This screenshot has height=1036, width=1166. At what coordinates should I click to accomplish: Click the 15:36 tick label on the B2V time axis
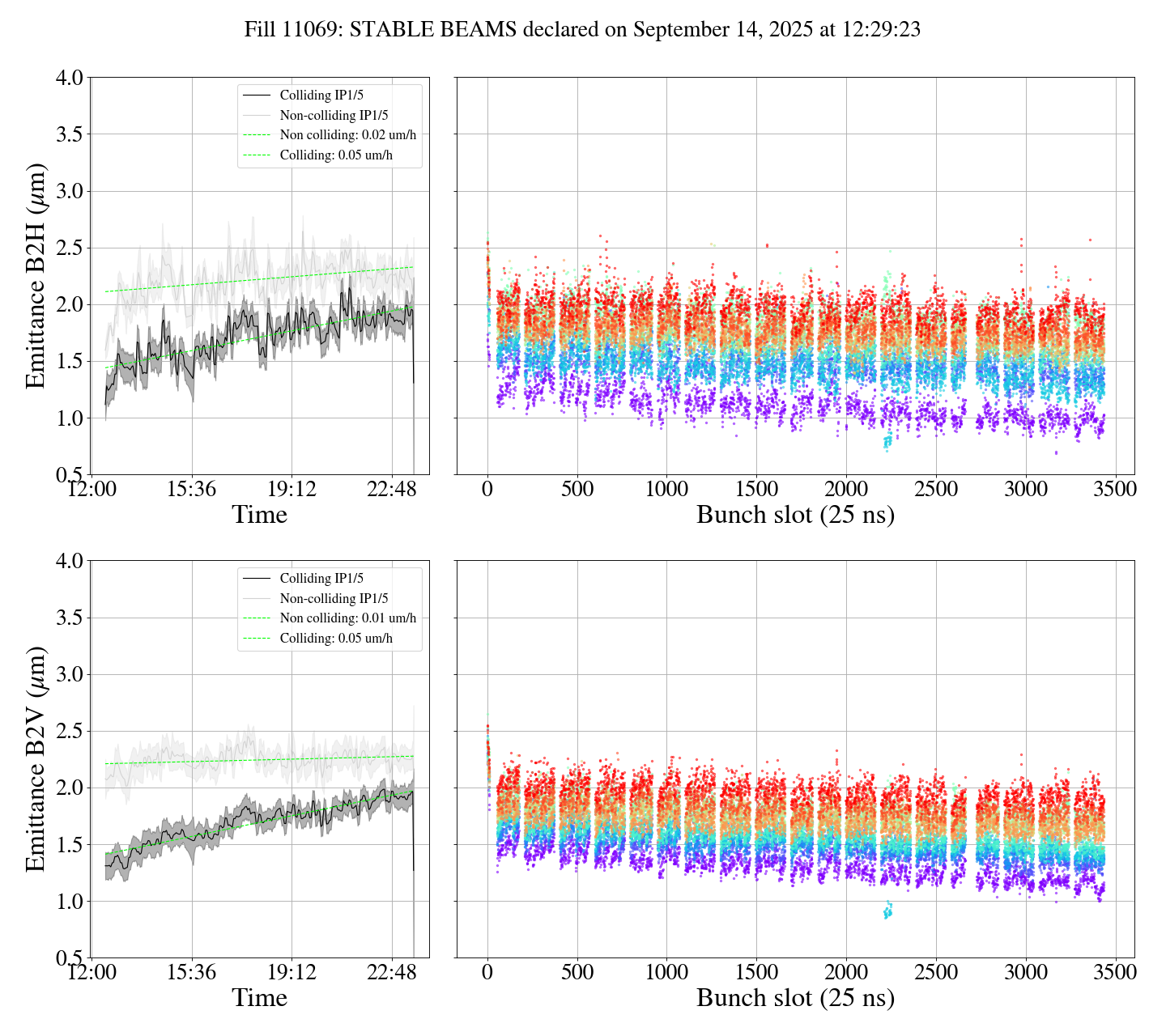[x=191, y=972]
